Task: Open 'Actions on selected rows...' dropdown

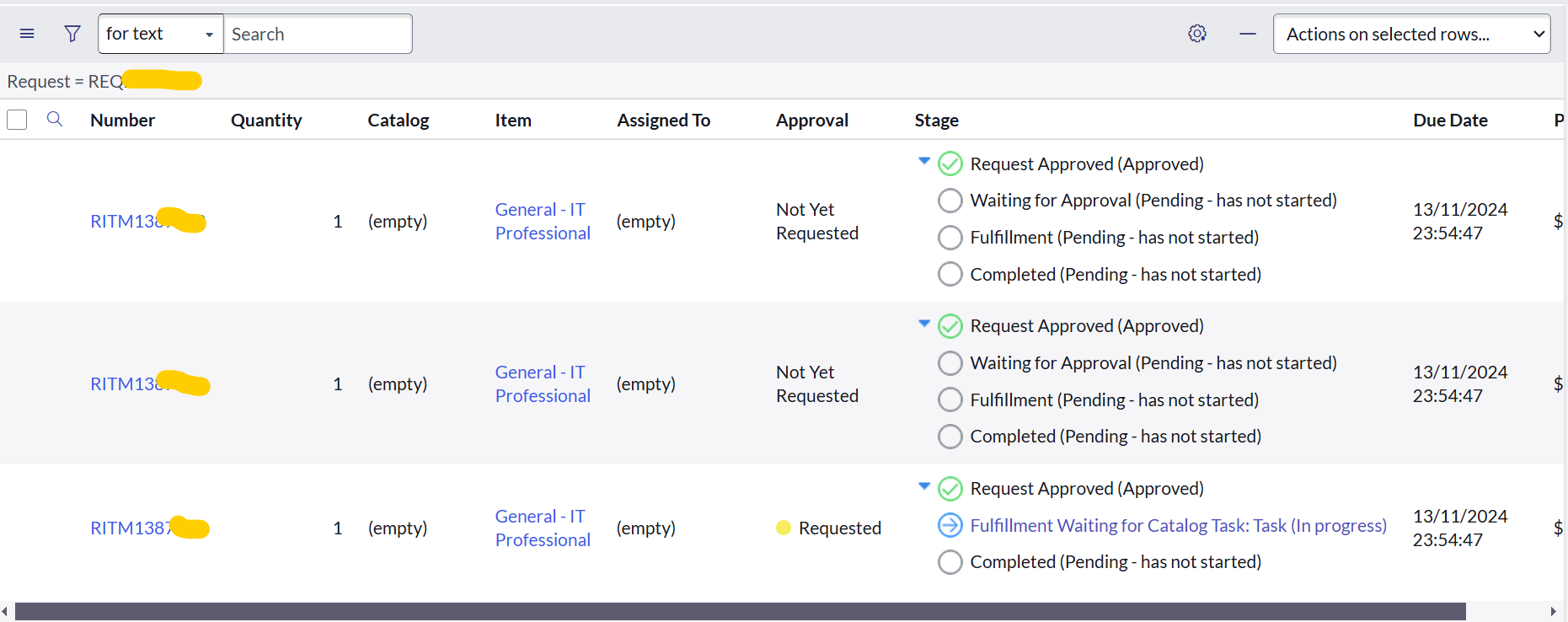Action: coord(1411,34)
